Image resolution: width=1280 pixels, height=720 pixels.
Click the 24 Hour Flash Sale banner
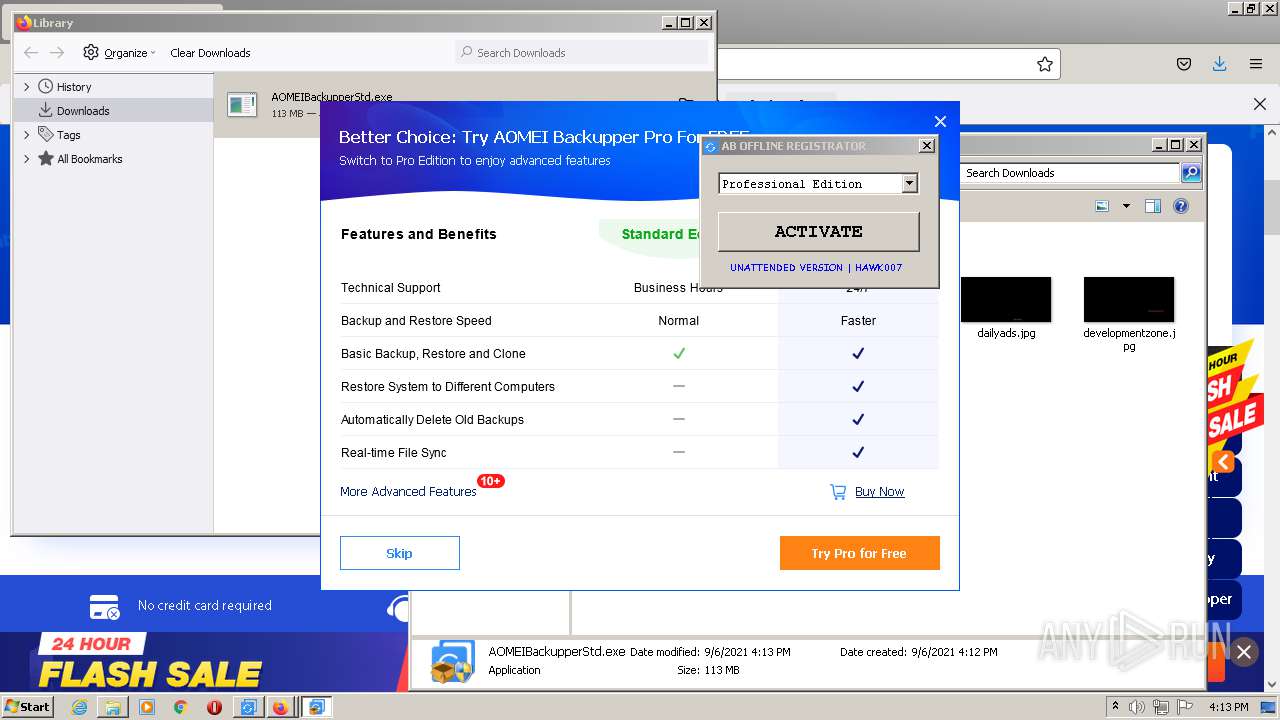coord(150,661)
